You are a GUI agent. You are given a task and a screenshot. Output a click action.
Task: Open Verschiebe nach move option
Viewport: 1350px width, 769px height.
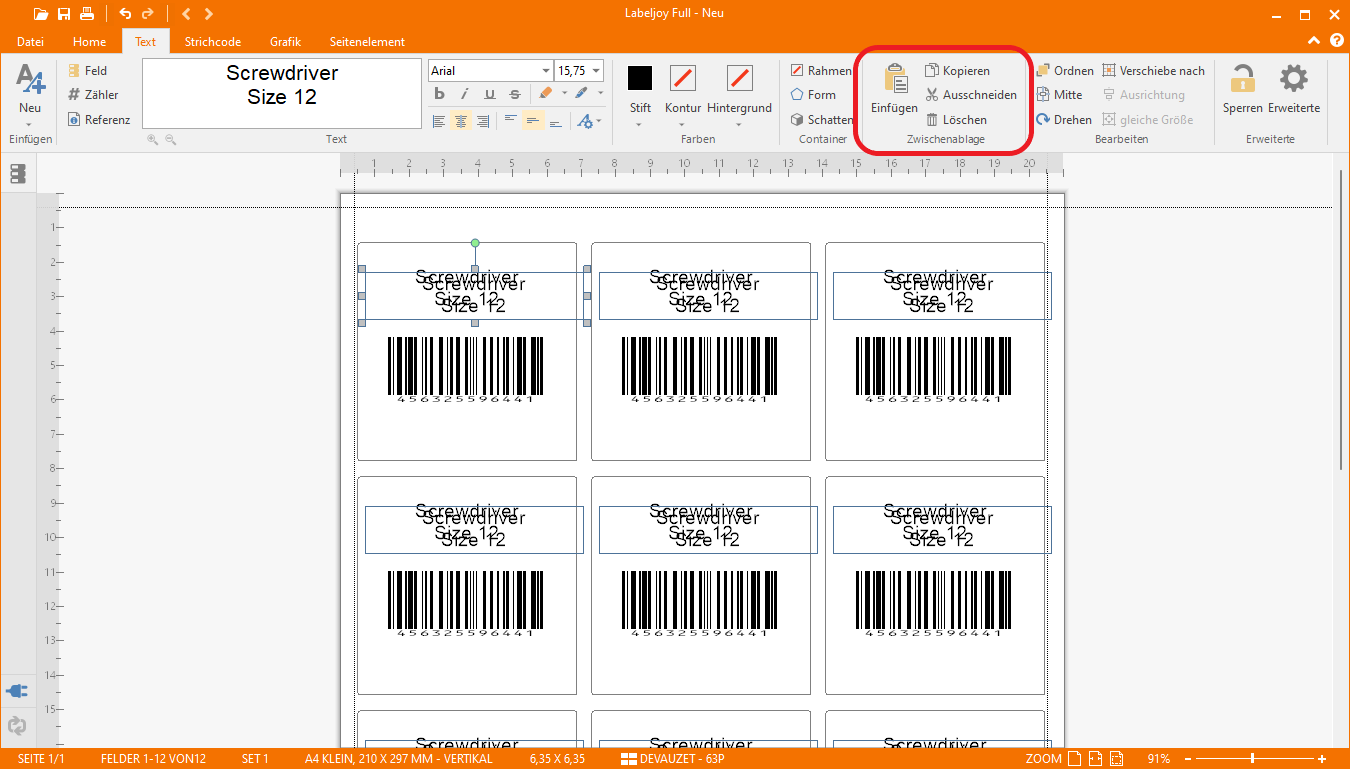click(1154, 71)
